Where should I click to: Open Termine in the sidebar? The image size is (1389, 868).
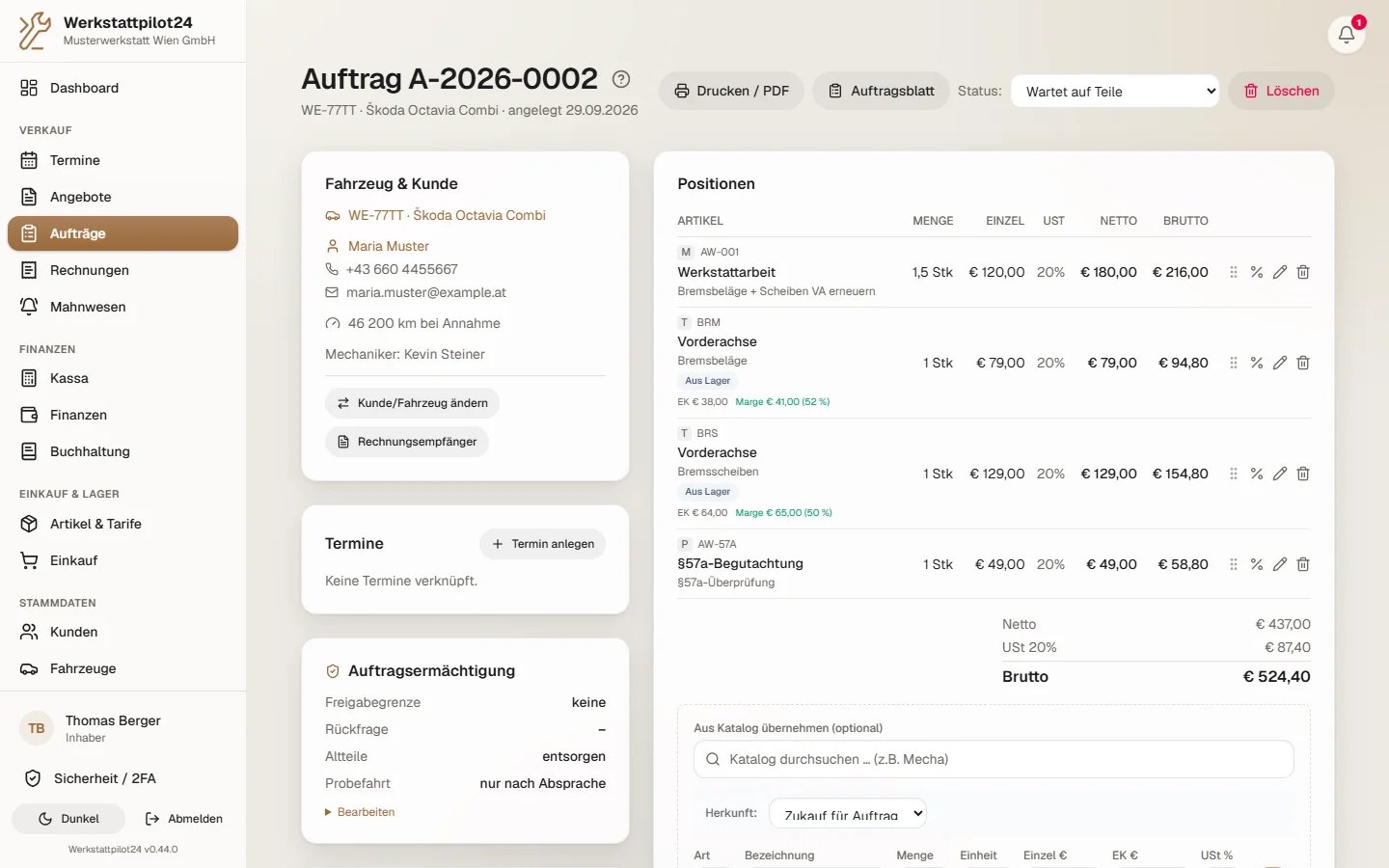123,160
